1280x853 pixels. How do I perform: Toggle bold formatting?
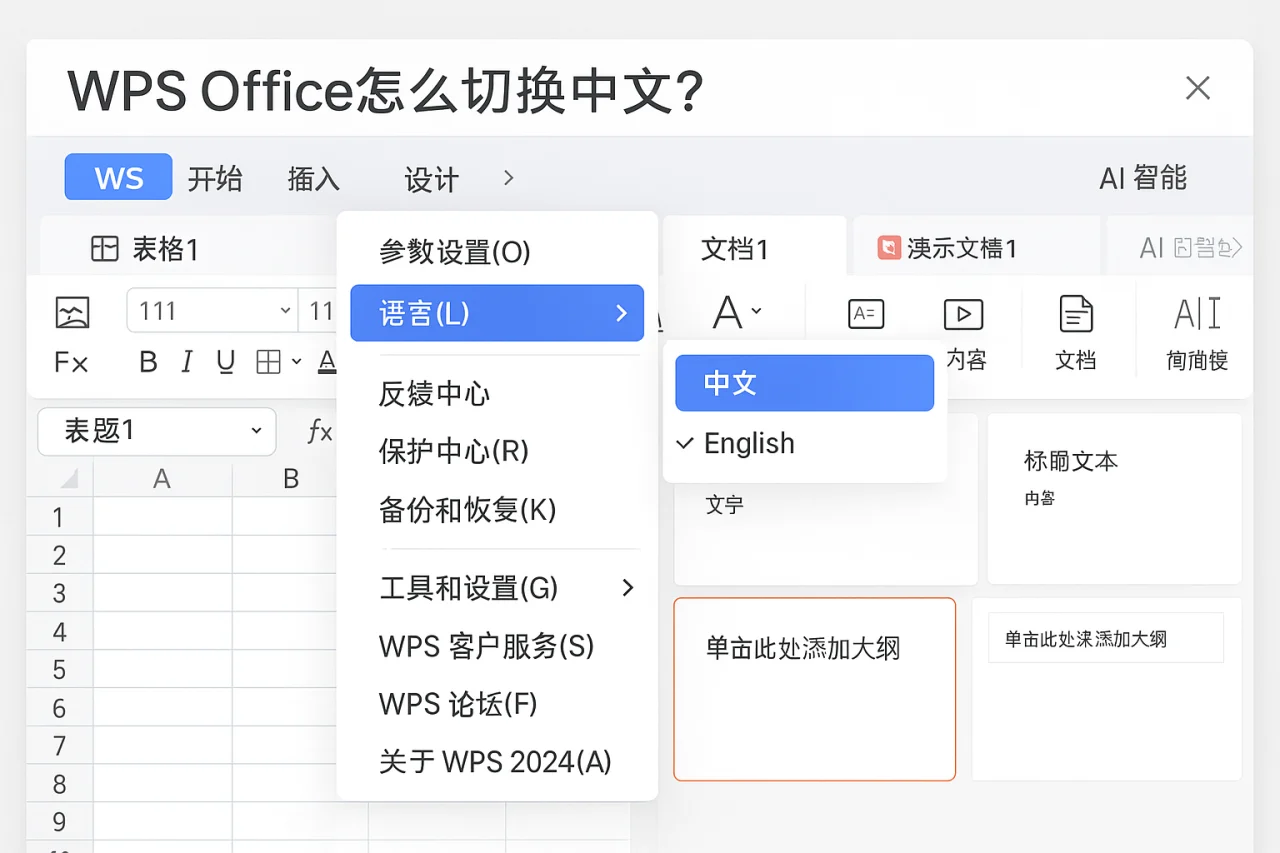pyautogui.click(x=147, y=362)
